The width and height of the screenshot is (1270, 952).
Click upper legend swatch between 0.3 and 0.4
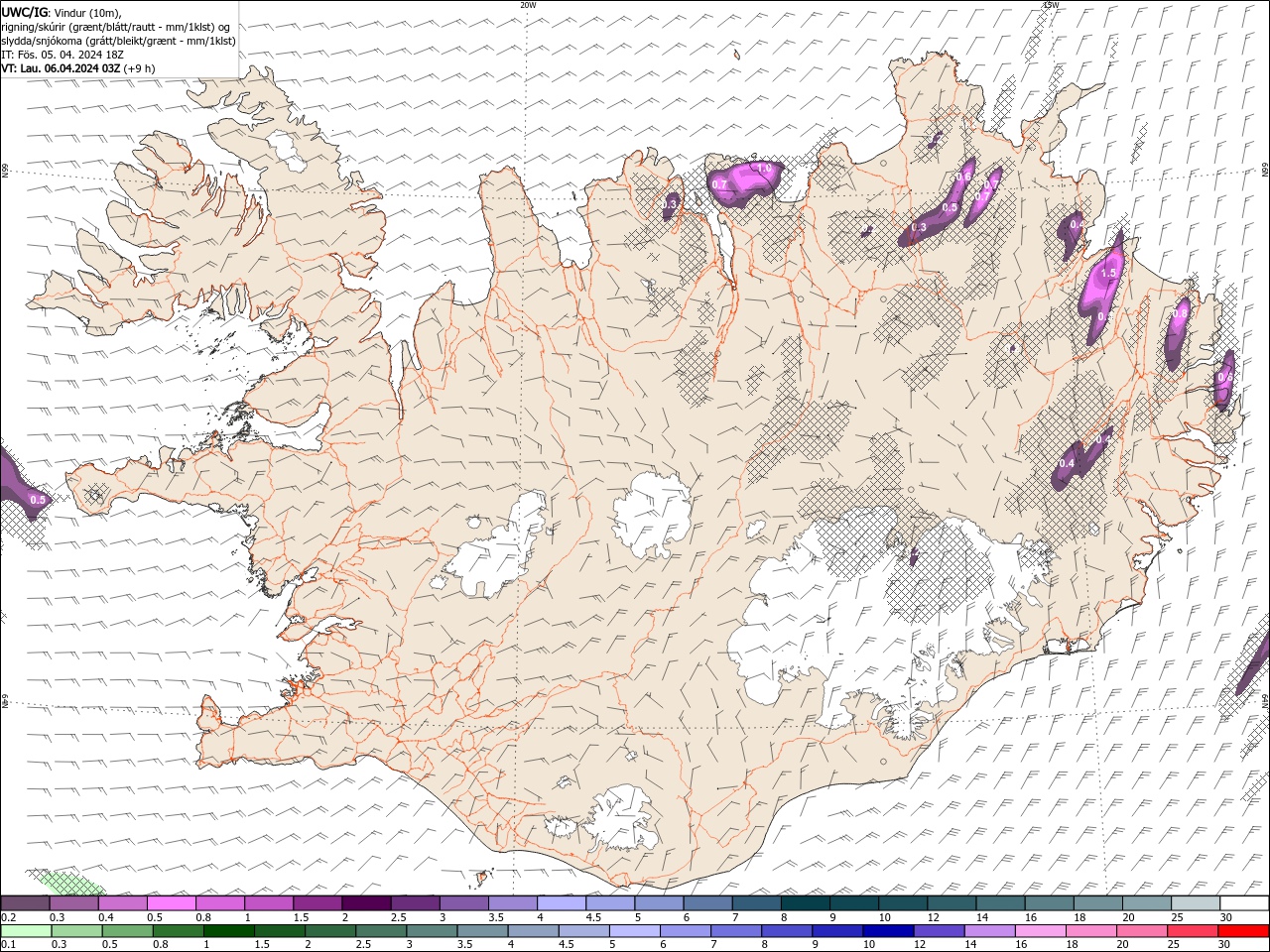coord(73,902)
